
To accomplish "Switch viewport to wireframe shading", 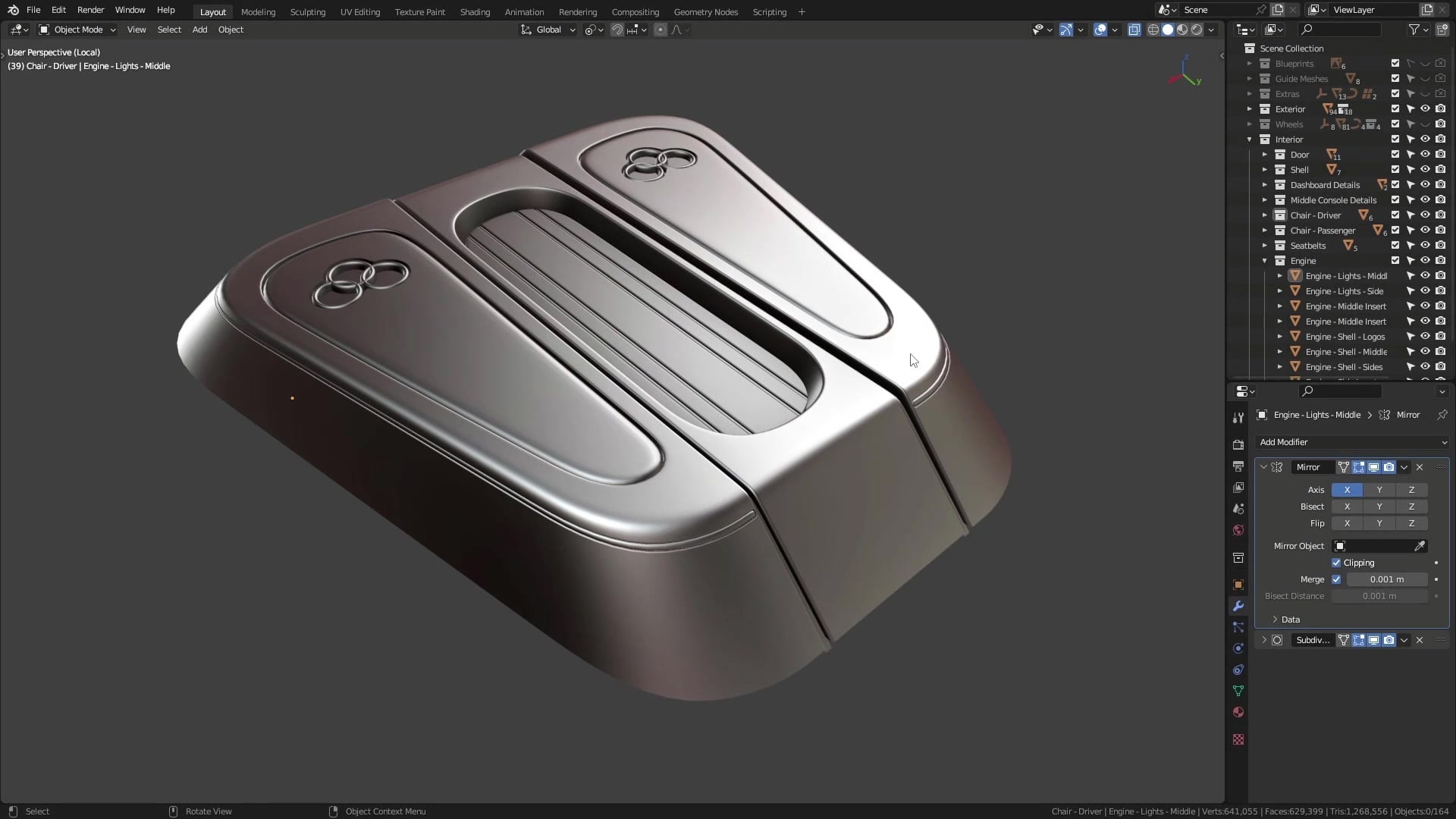I will tap(1153, 30).
